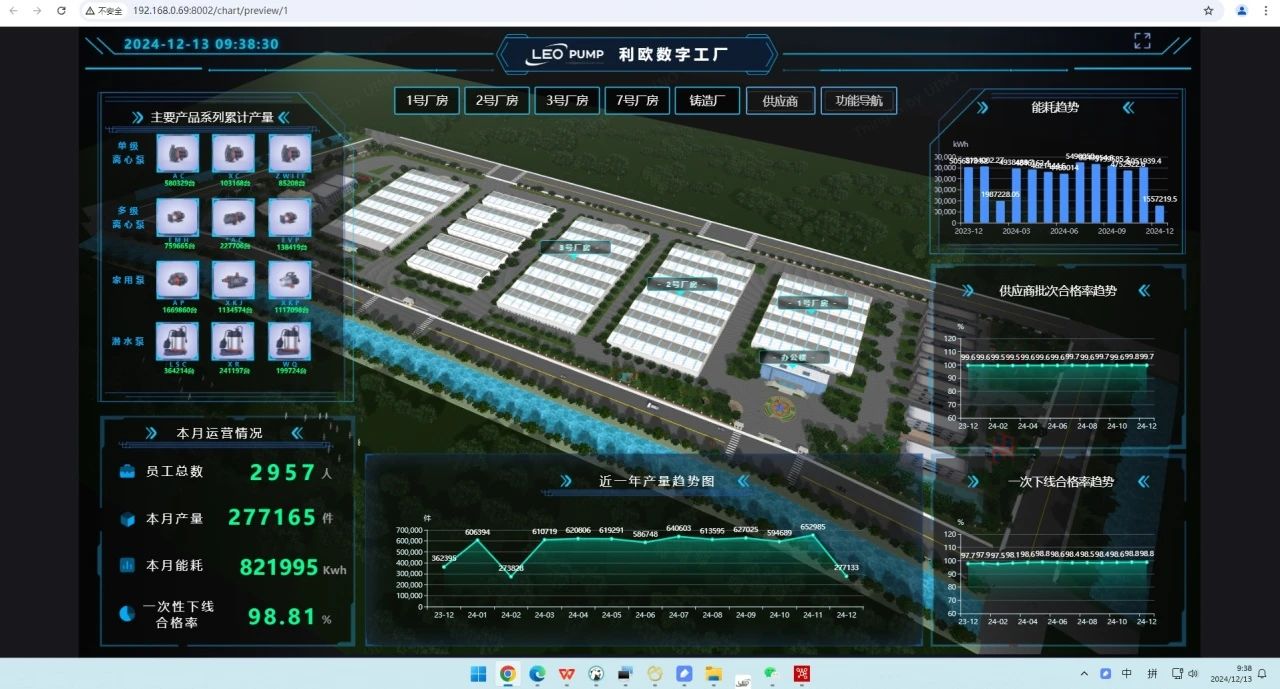Image resolution: width=1280 pixels, height=689 pixels.
Task: Click the 本月运营情况 title
Action: tap(219, 433)
